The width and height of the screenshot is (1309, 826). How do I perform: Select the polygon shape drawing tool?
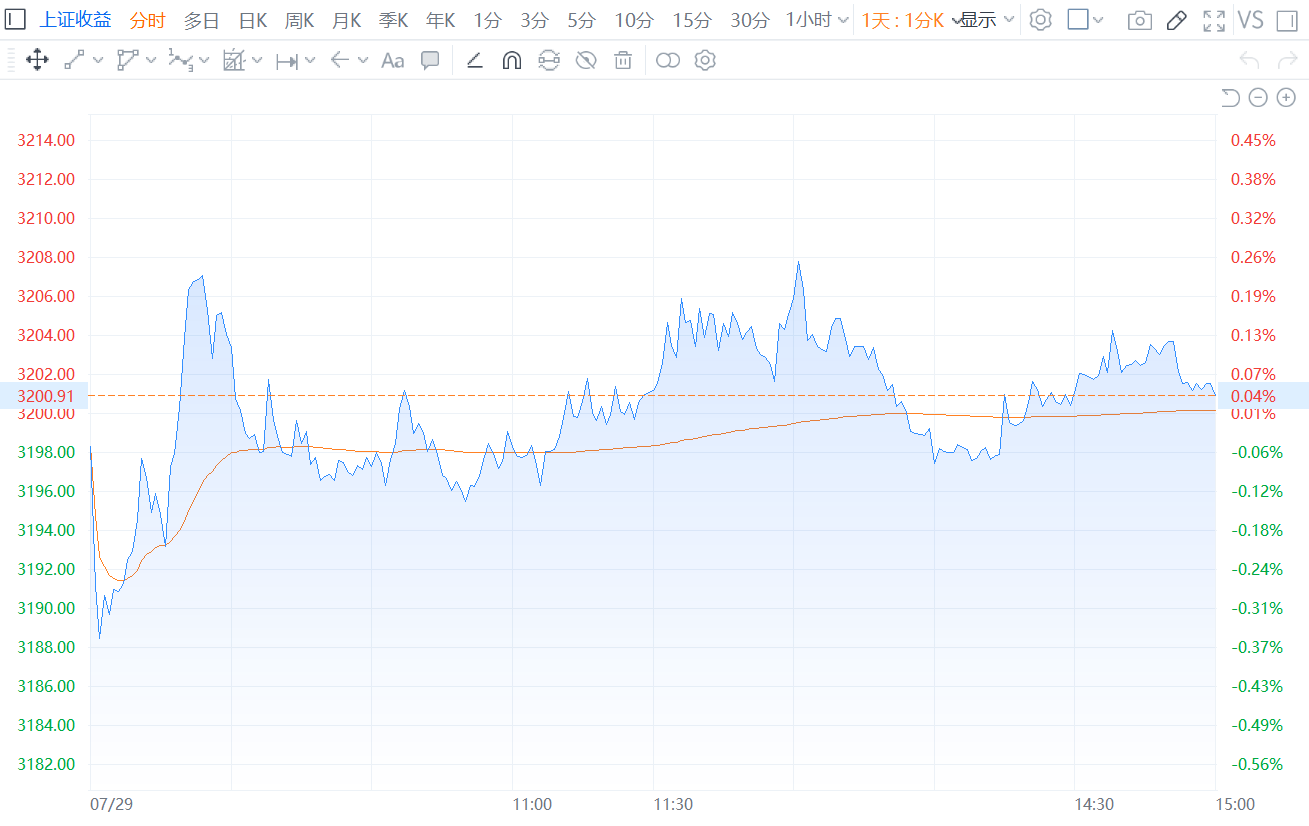128,61
